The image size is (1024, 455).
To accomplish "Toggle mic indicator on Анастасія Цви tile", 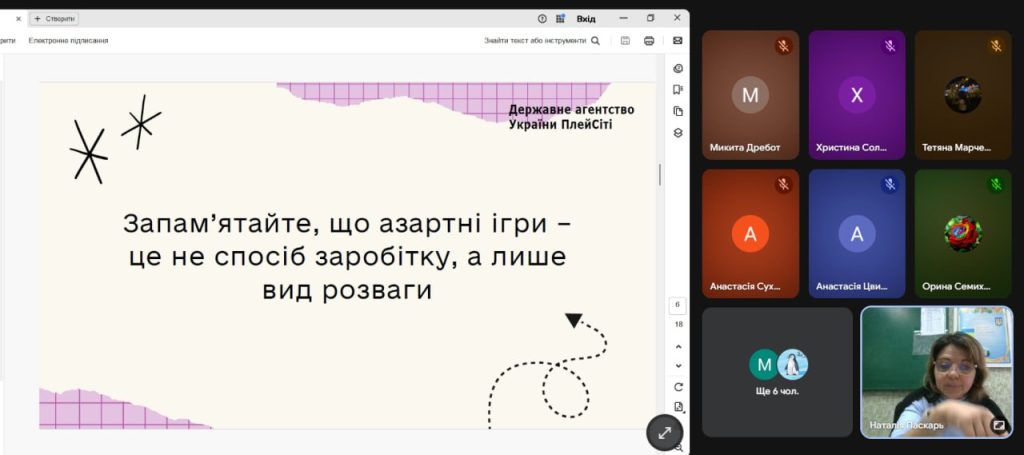I will coord(889,185).
